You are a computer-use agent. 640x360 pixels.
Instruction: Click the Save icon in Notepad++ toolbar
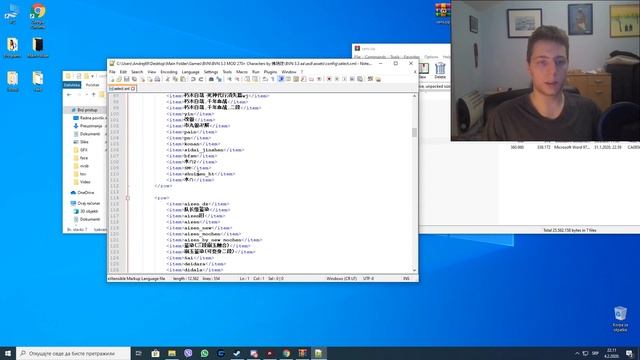pyautogui.click(x=127, y=79)
